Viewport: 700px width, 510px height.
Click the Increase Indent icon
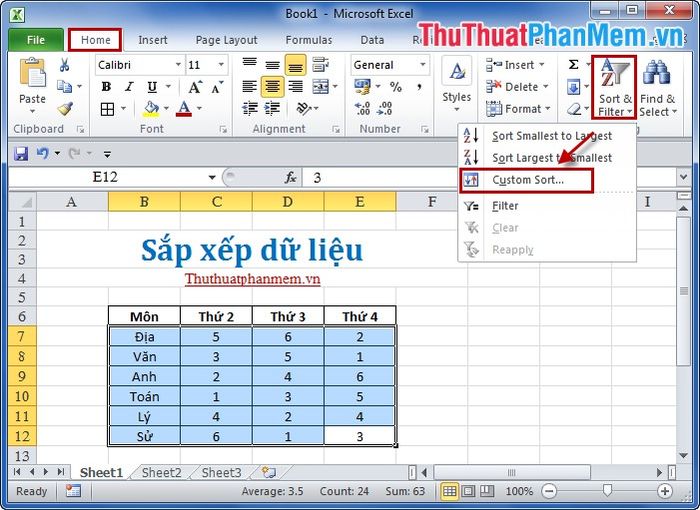pos(272,109)
